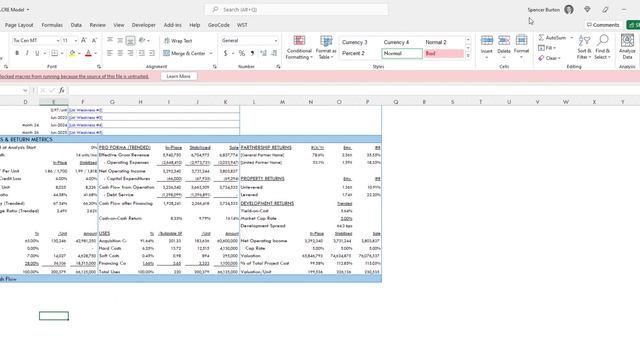Increase font size icon

(x=84, y=40)
